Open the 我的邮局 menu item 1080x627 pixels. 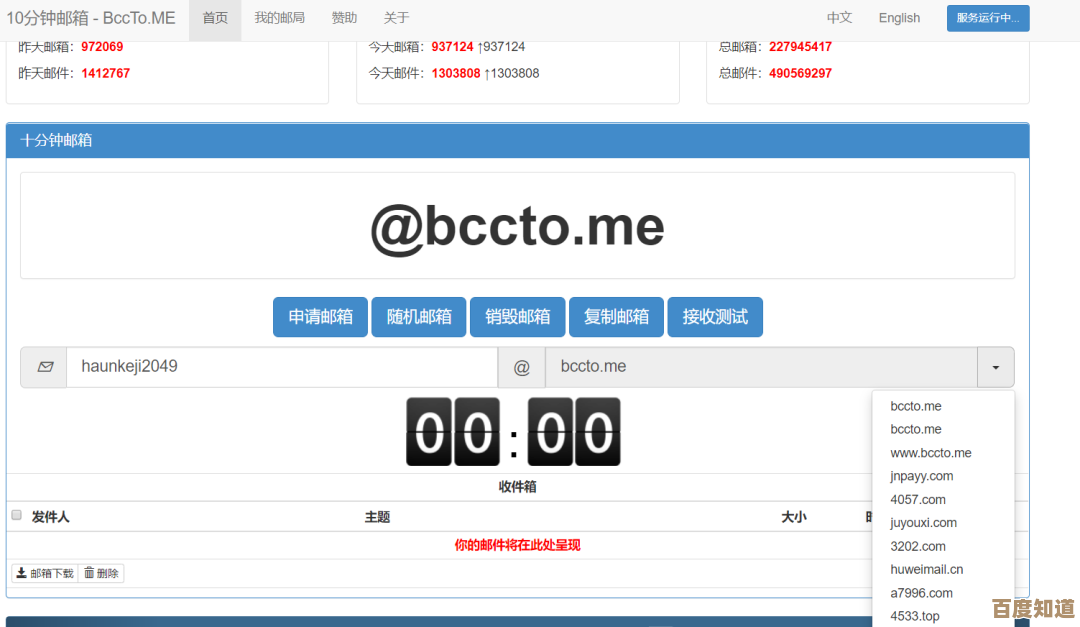point(279,18)
